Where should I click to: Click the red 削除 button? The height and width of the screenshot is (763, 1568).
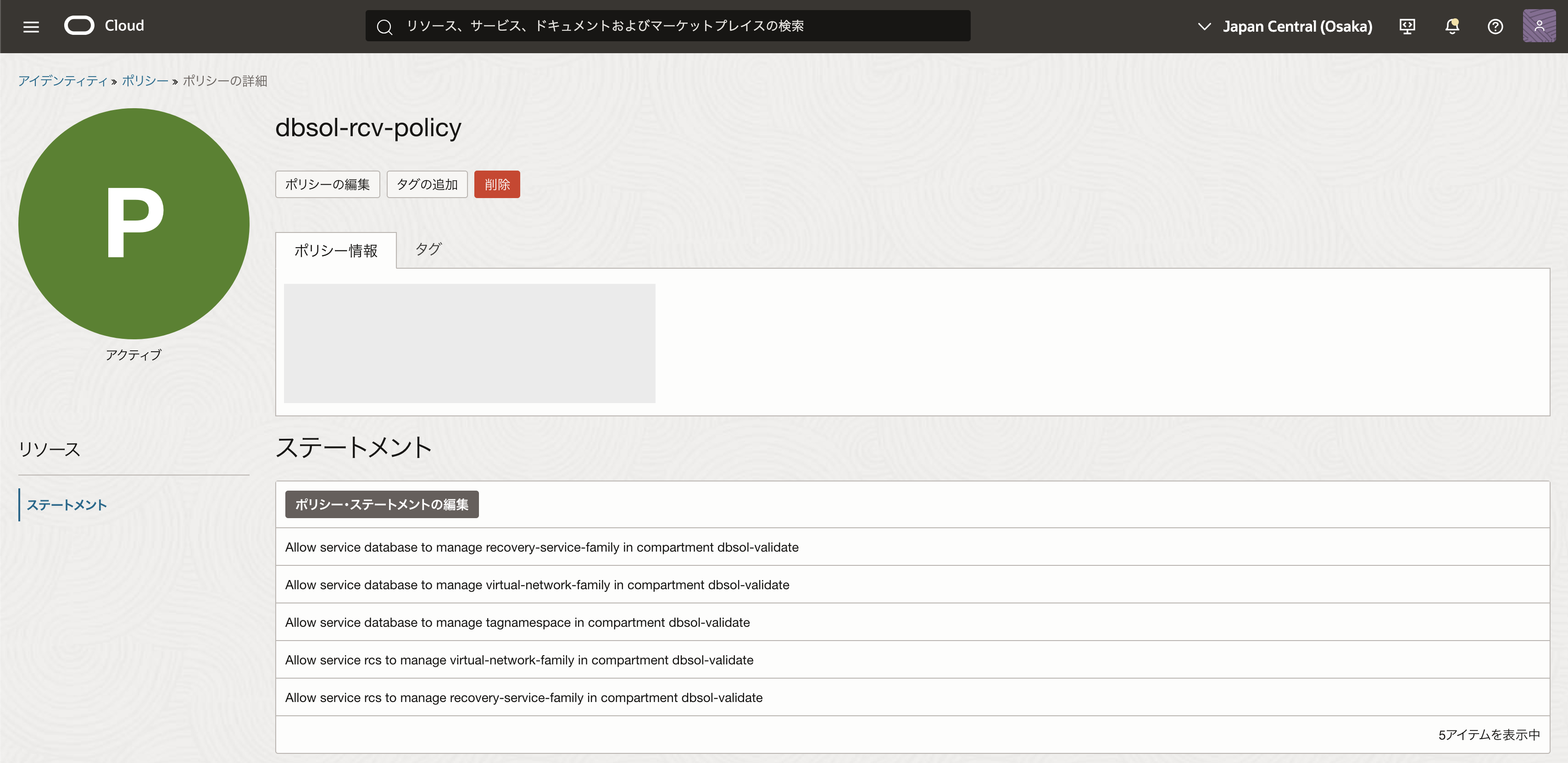point(497,184)
